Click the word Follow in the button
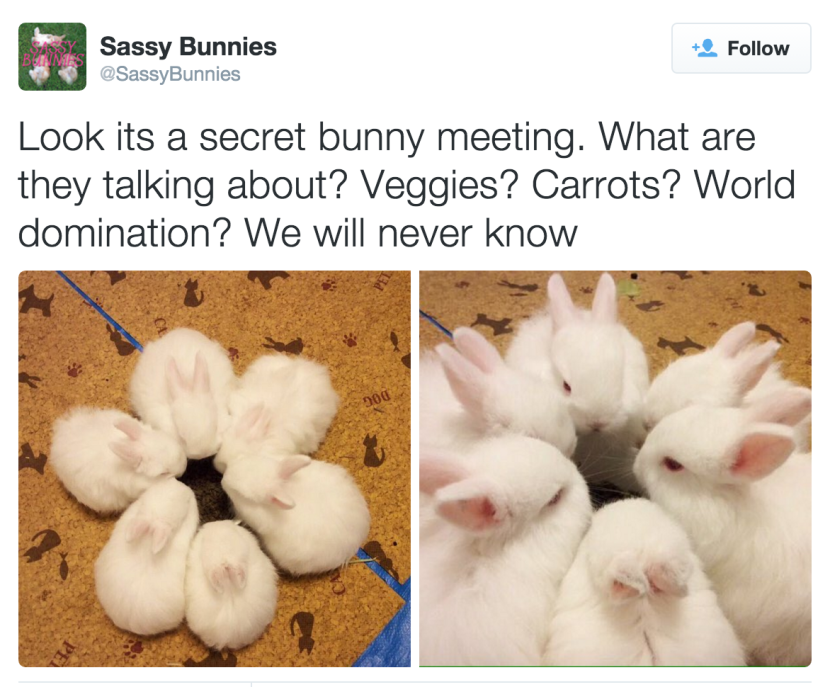The height and width of the screenshot is (687, 830). 758,49
